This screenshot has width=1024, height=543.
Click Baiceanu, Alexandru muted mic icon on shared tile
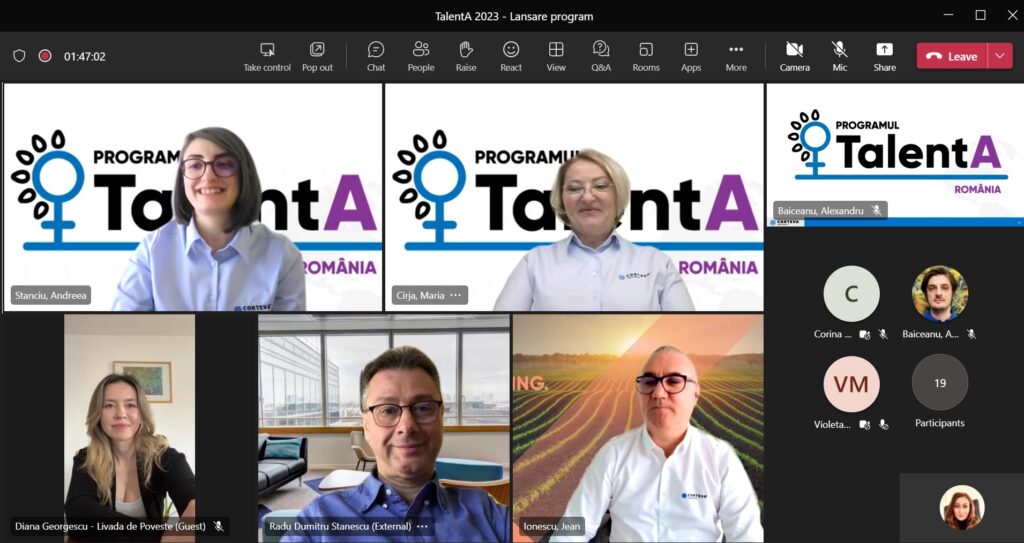(876, 210)
